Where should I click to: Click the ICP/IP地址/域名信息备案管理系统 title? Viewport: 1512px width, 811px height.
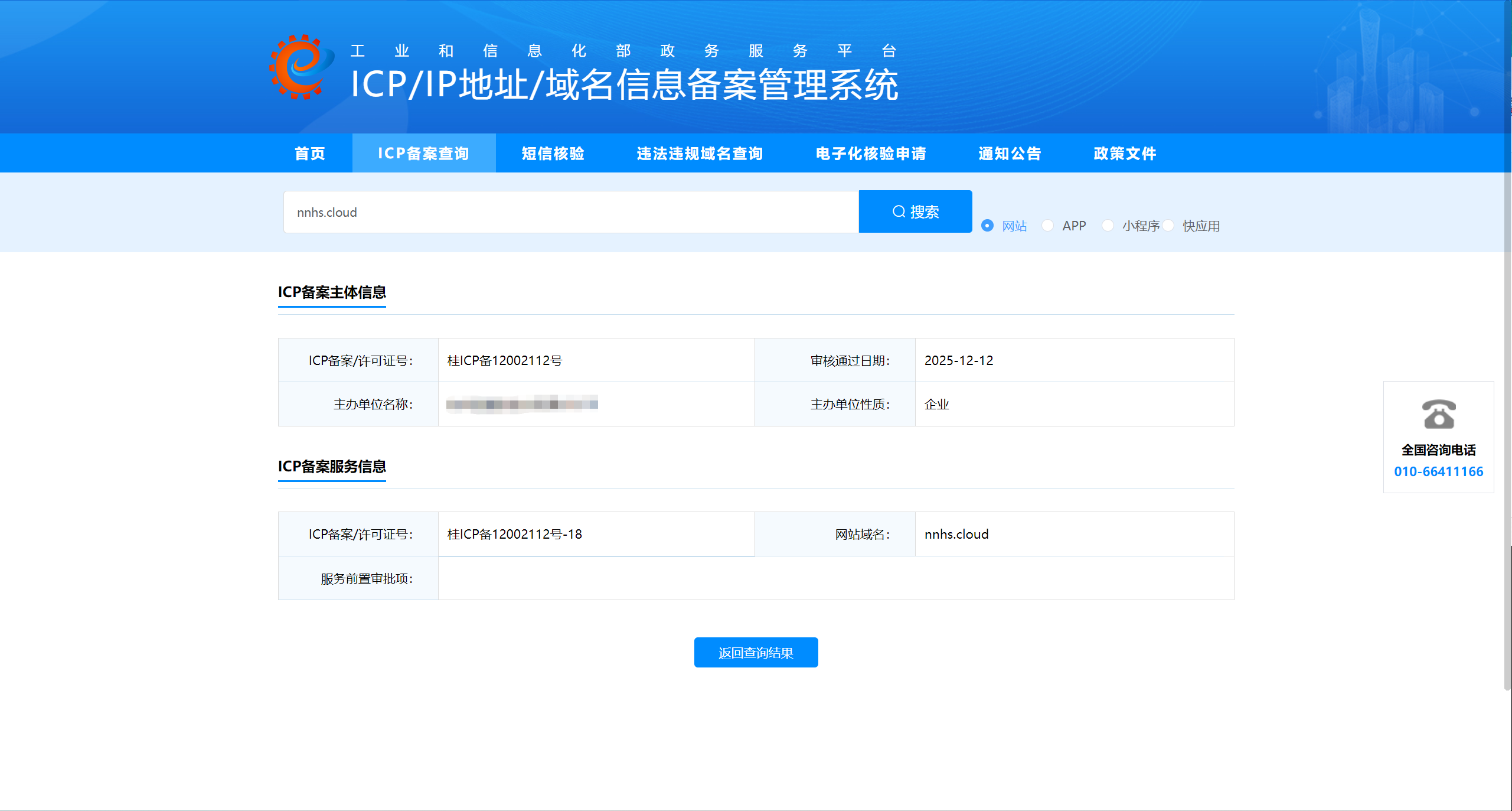(624, 84)
